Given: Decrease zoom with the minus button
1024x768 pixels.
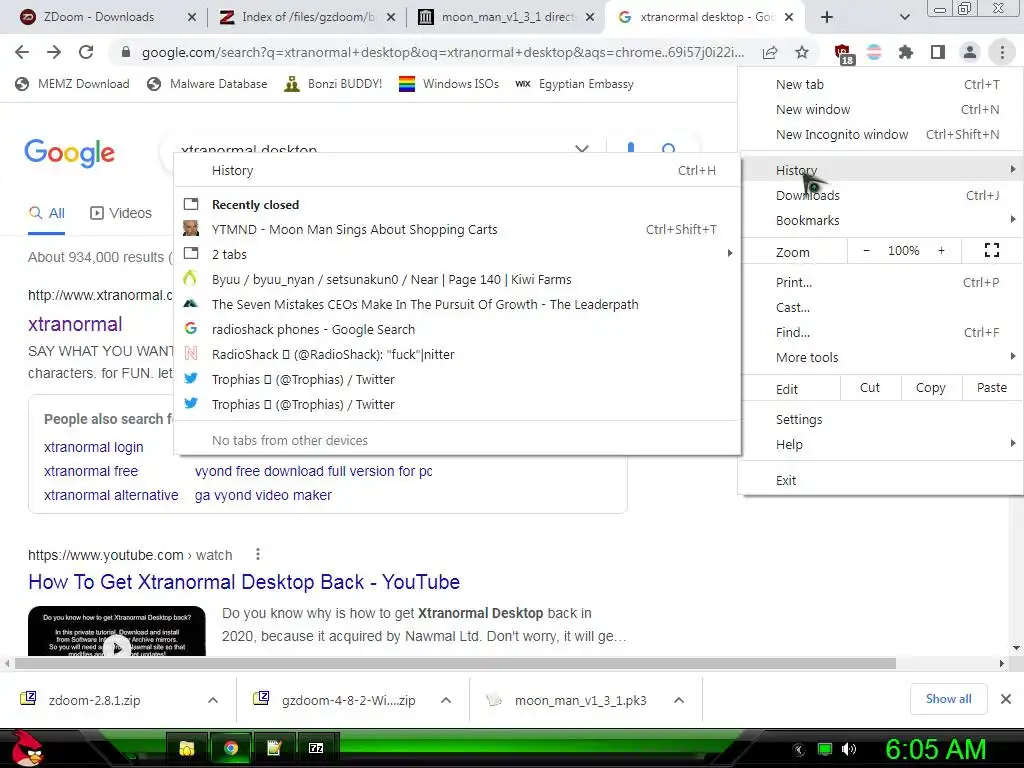Looking at the screenshot, I should point(867,250).
